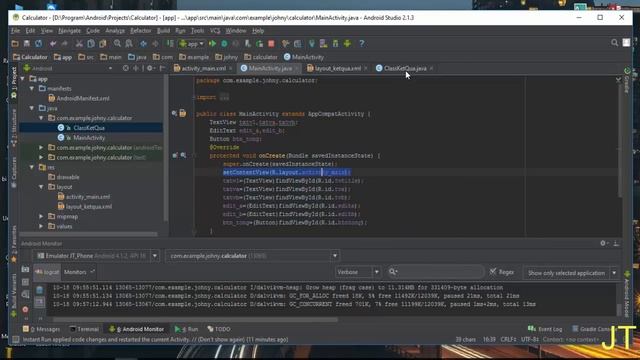Click the red terminate application icon in Android Monitor
This screenshot has height=360, width=640.
point(25,309)
